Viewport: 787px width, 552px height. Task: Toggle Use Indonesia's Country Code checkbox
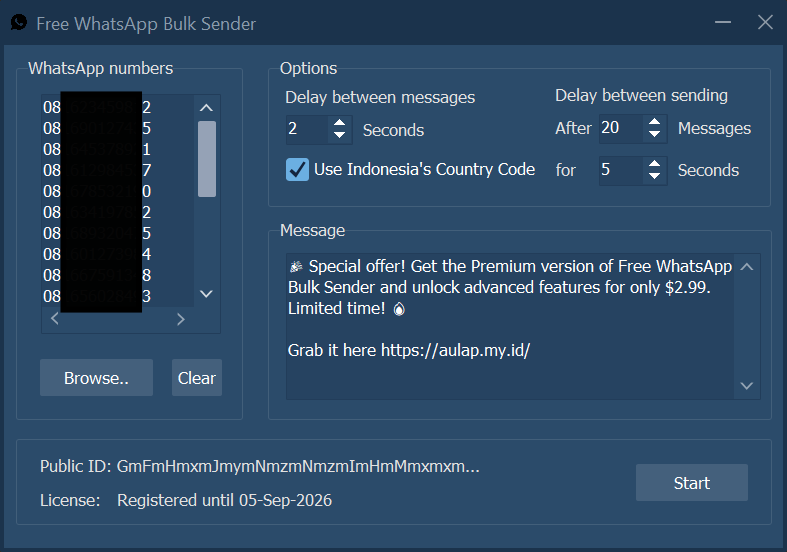297,169
